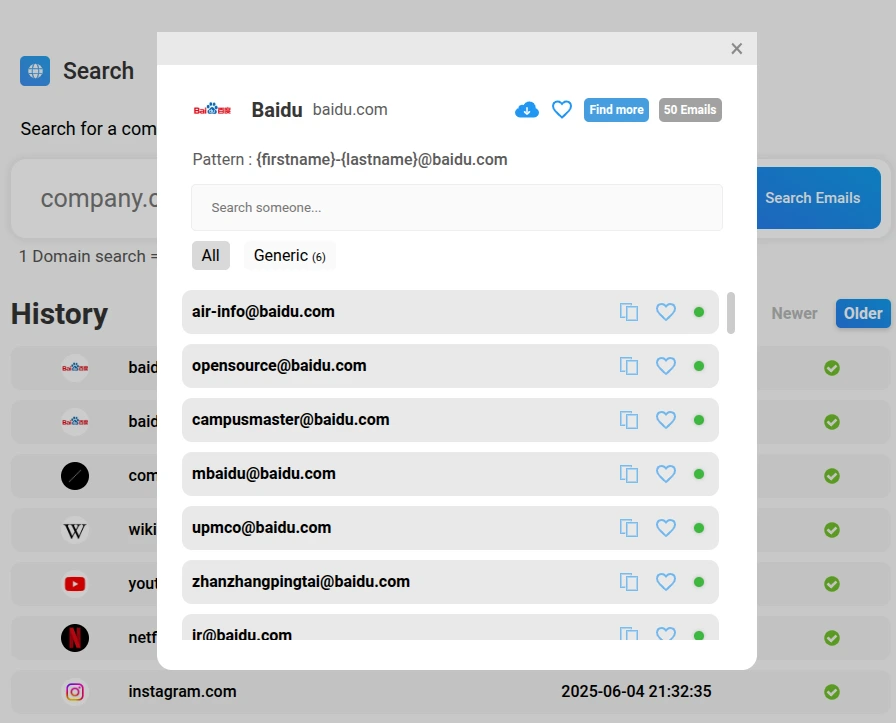Copy air-info@baidu.com to clipboard
This screenshot has height=723, width=896.
(629, 312)
